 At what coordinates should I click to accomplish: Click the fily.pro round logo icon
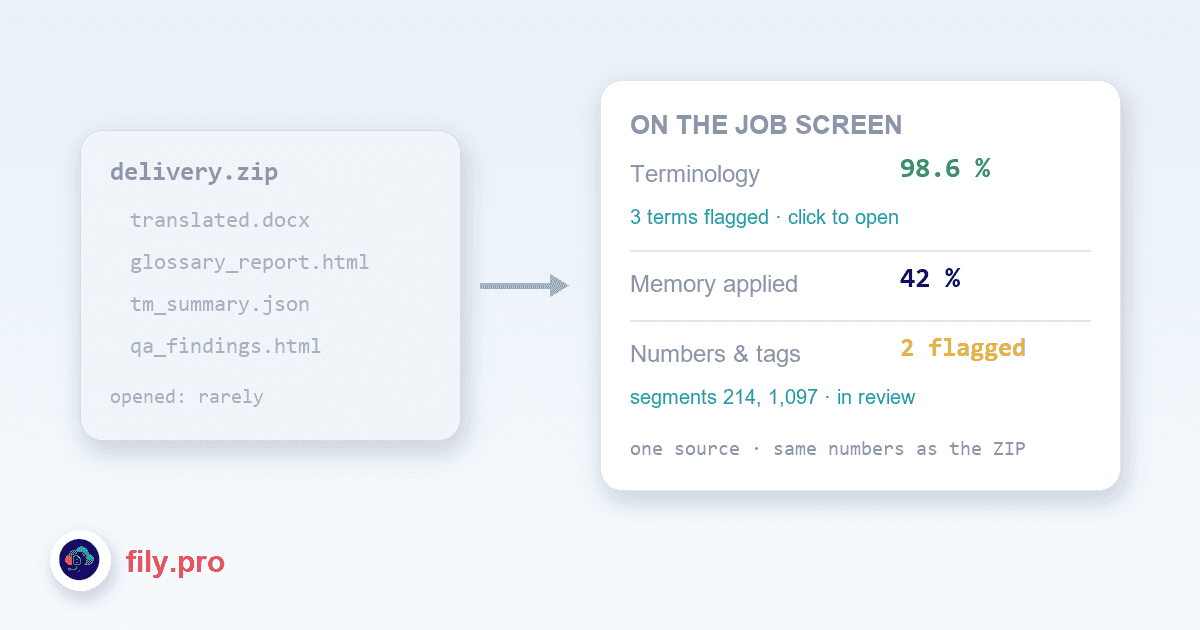click(80, 561)
